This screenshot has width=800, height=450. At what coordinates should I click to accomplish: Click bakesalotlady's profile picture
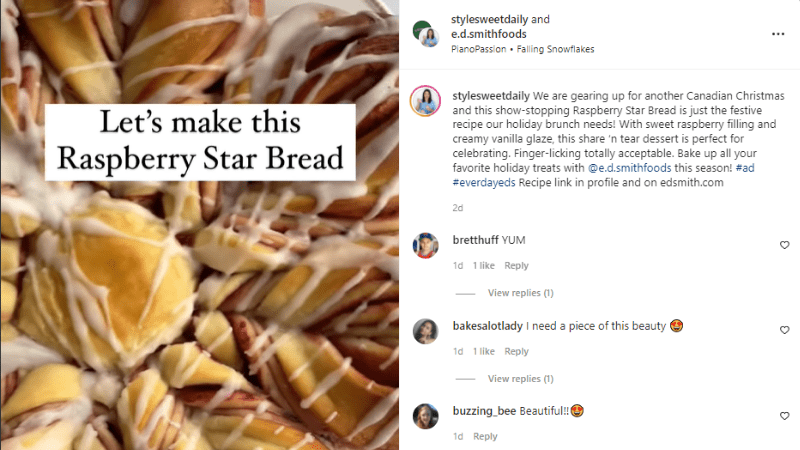coord(426,330)
